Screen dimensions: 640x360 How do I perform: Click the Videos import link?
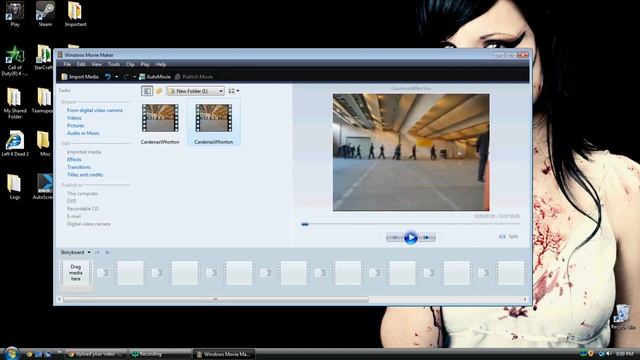[x=74, y=118]
